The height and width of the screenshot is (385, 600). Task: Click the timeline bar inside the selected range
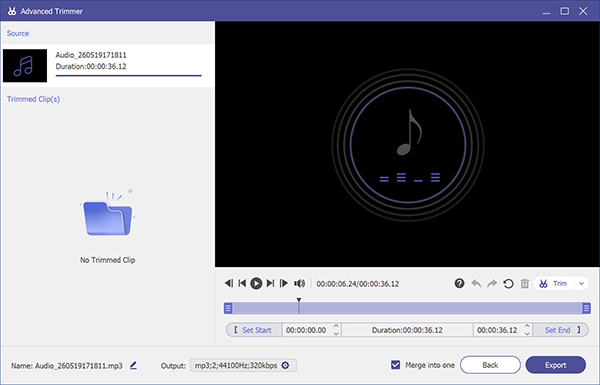click(x=407, y=308)
